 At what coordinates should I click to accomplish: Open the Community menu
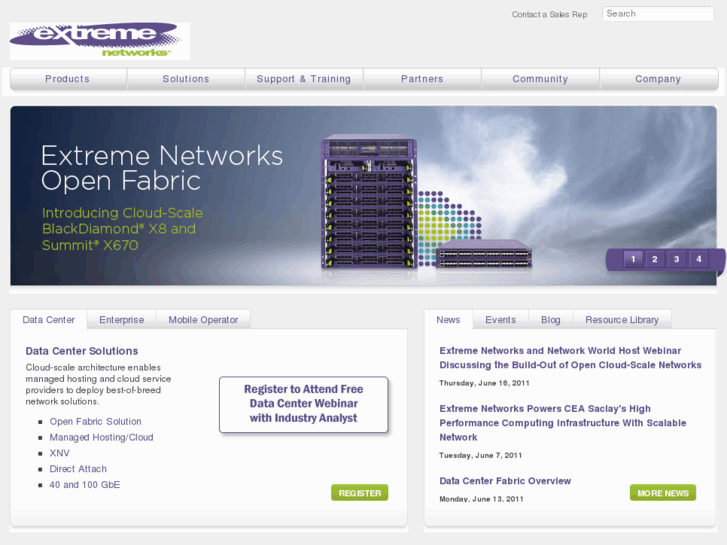[x=540, y=79]
